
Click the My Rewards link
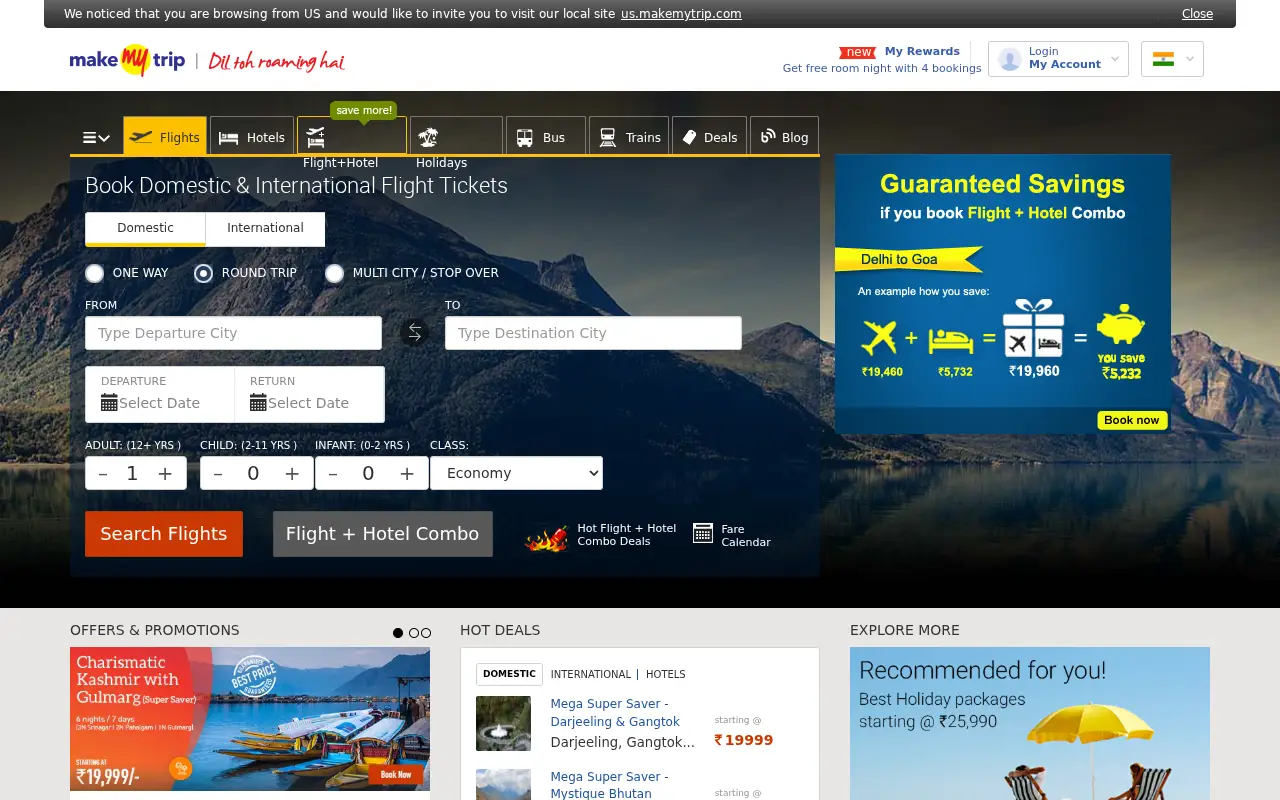922,51
